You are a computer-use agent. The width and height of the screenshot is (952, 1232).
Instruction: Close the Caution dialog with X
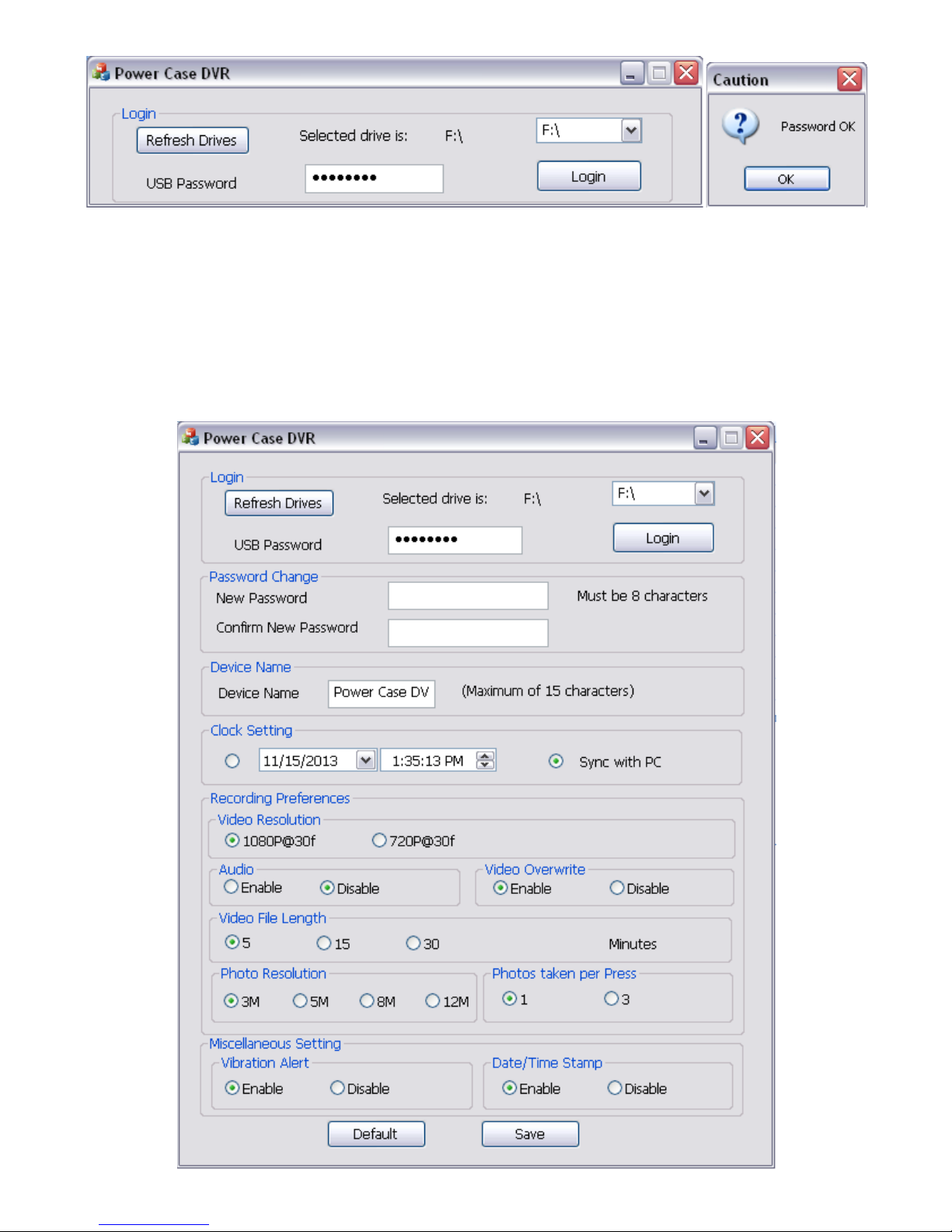click(x=849, y=79)
